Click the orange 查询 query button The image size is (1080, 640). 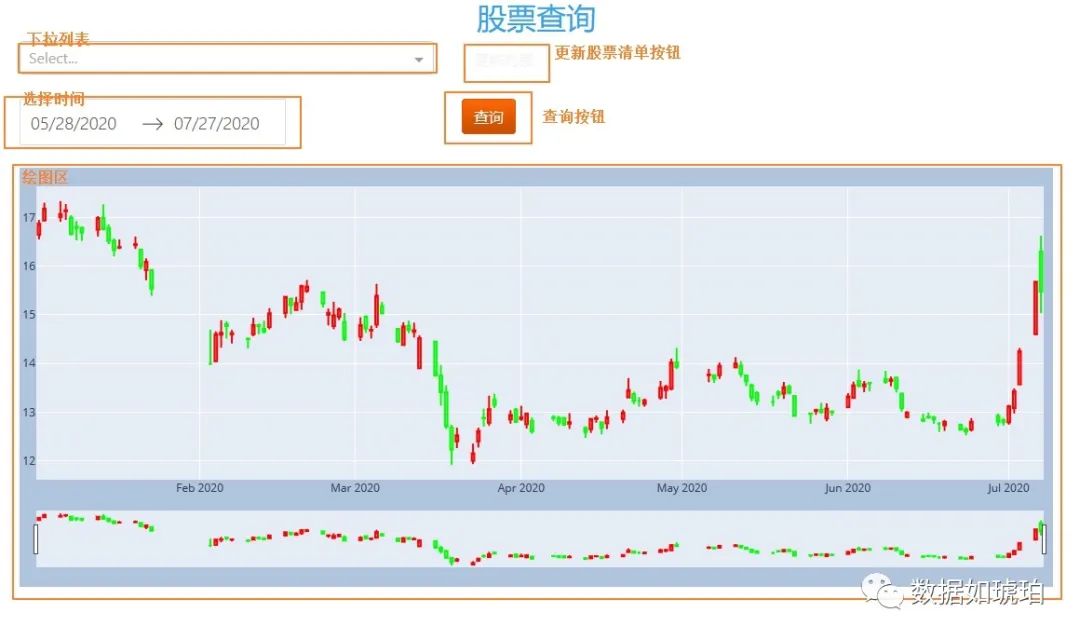coord(488,117)
